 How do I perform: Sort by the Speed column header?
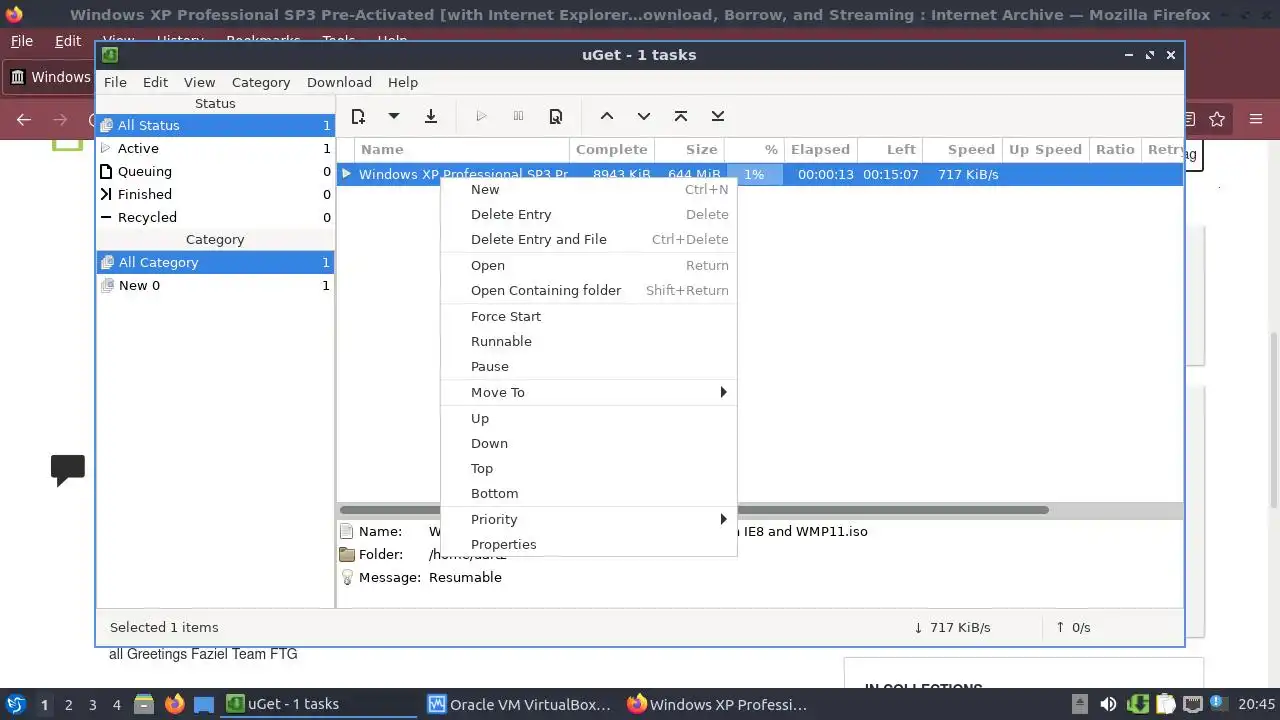pos(963,149)
